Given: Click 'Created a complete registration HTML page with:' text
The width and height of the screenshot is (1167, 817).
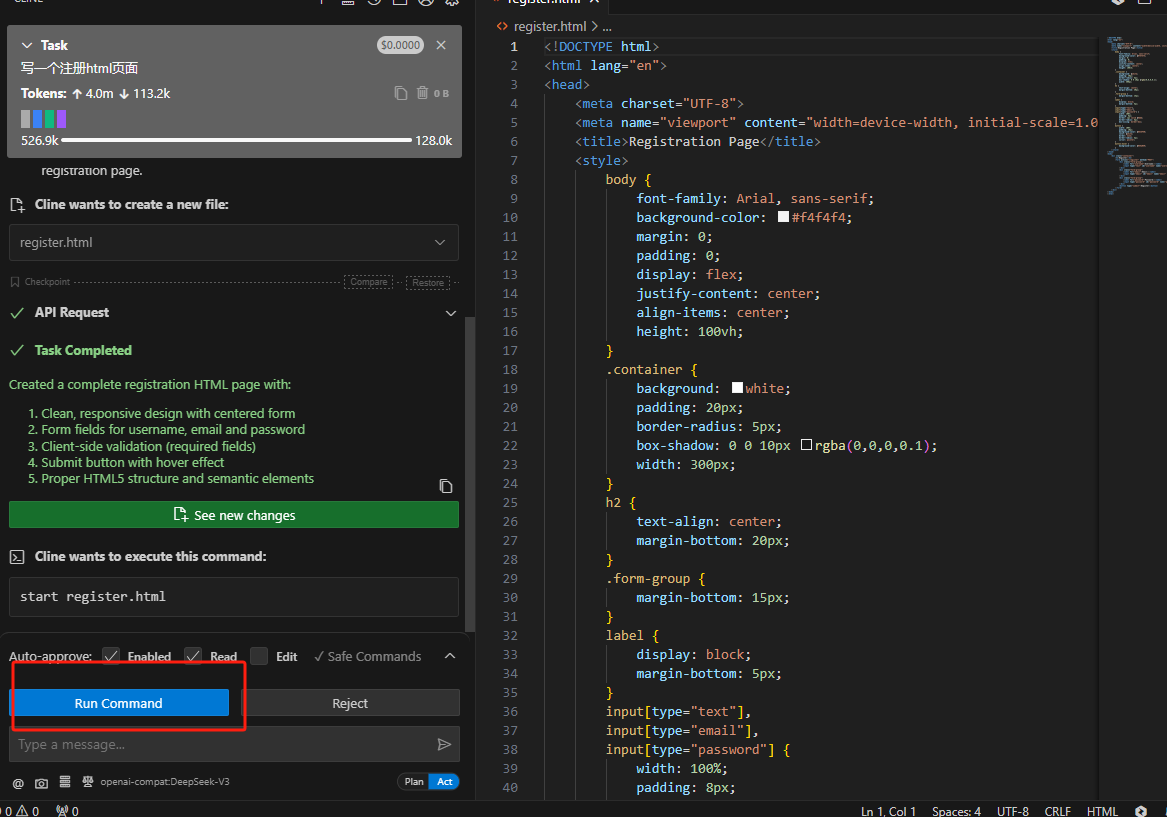Looking at the screenshot, I should 150,385.
